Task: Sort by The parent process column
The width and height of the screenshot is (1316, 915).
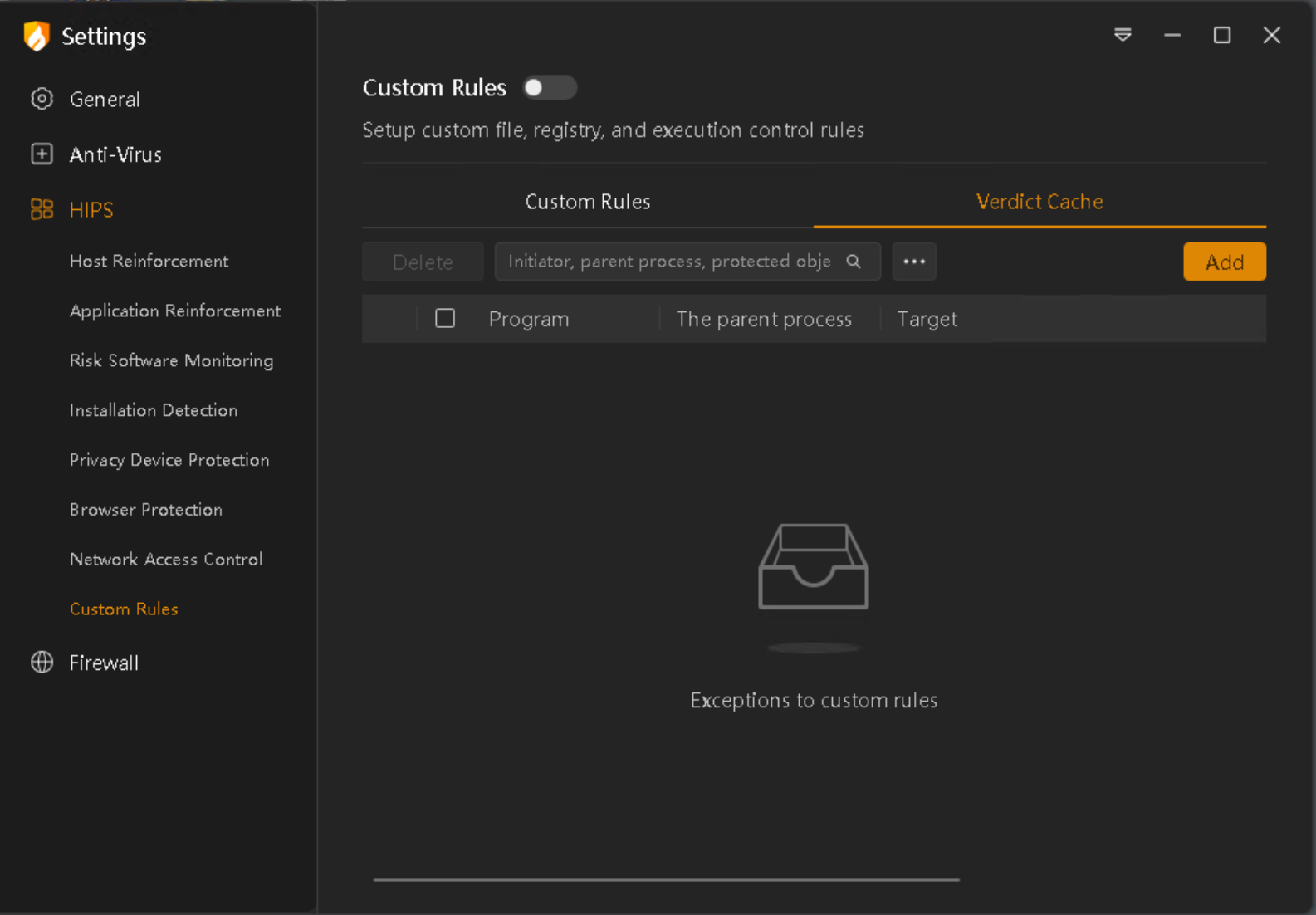Action: coord(764,320)
